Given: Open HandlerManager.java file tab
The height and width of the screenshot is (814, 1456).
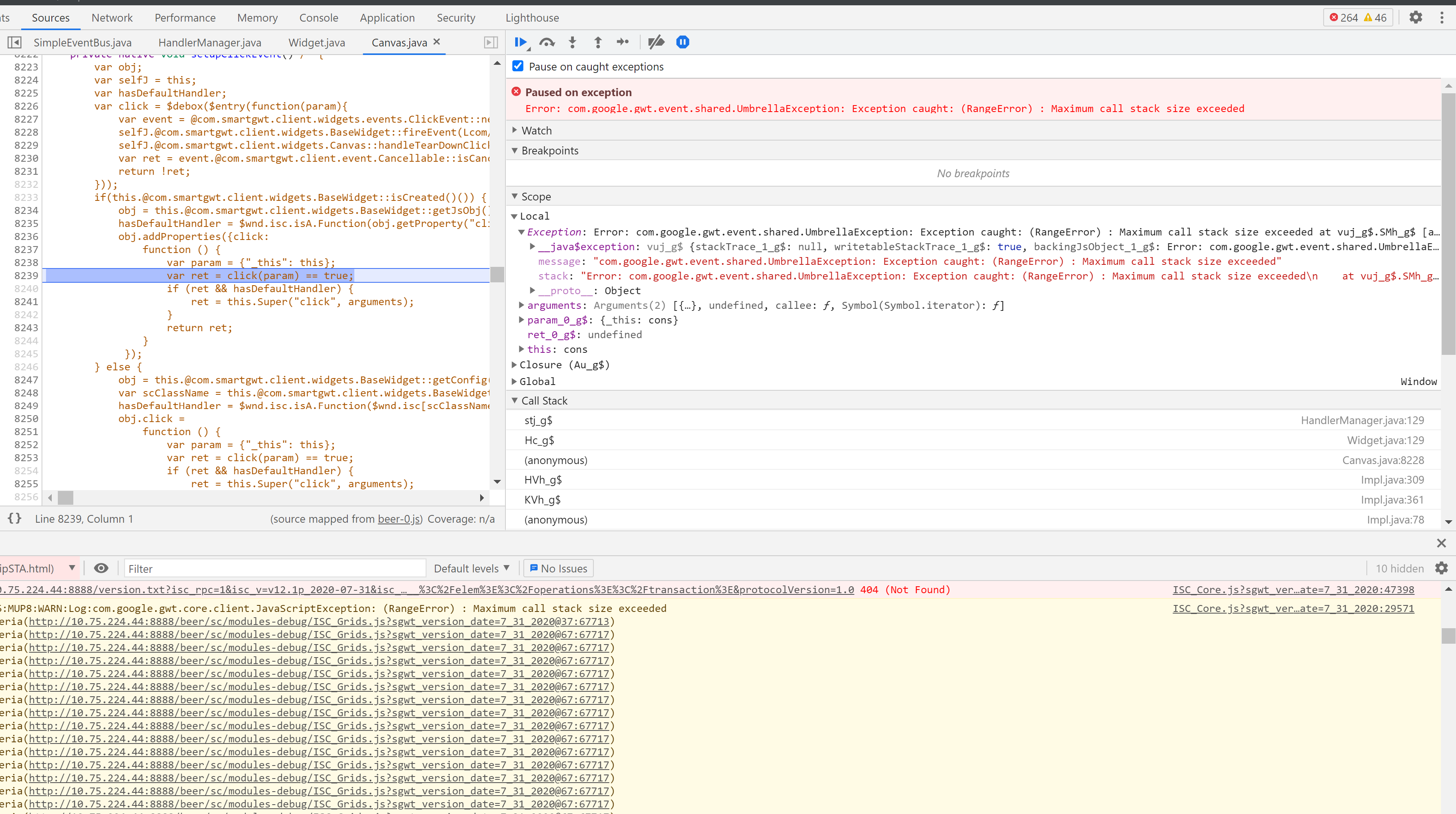Looking at the screenshot, I should pyautogui.click(x=210, y=42).
